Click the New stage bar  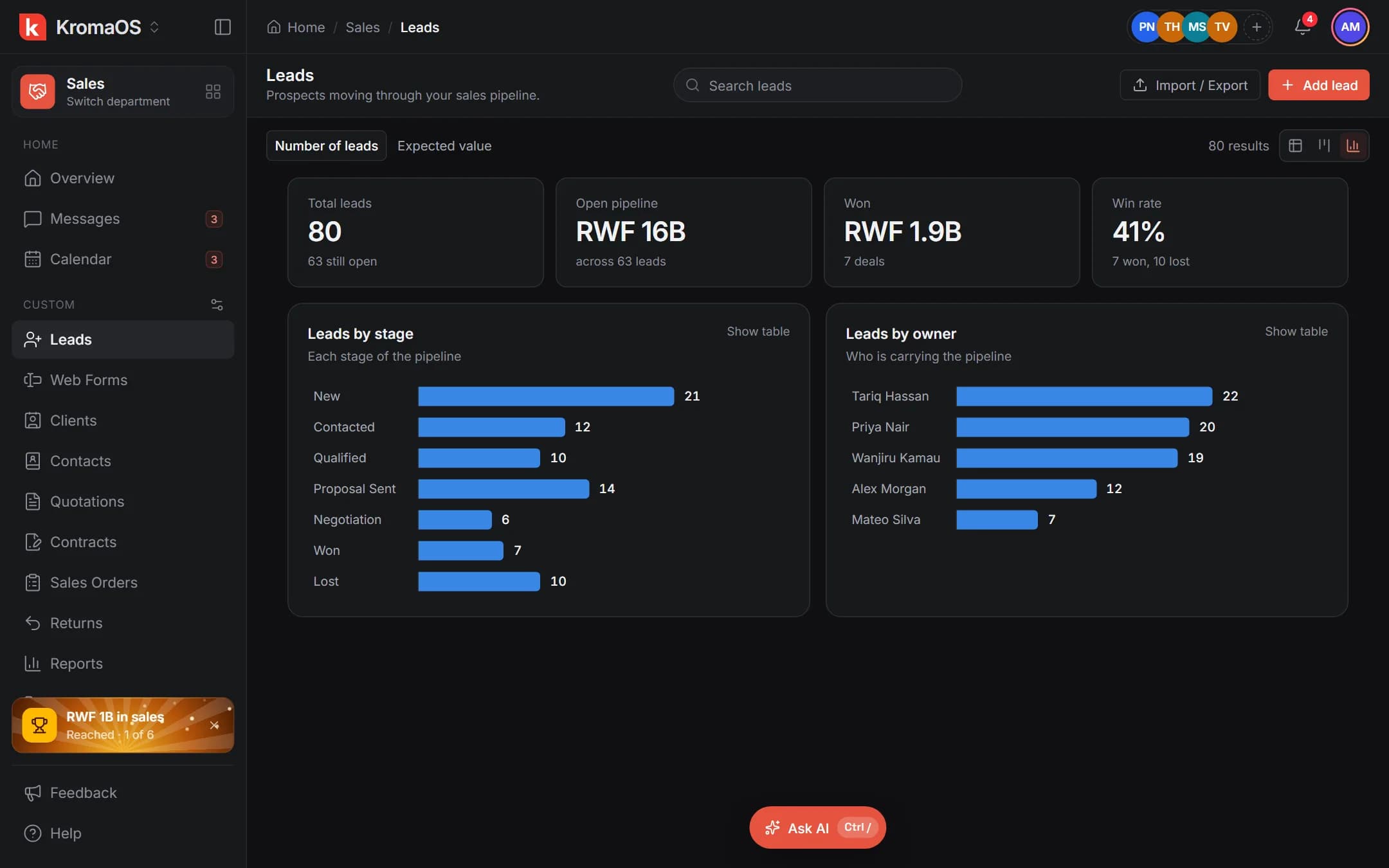pos(546,396)
